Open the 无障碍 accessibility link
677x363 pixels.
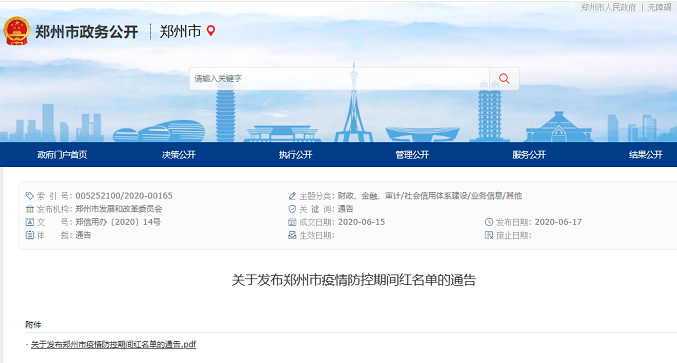pos(659,7)
